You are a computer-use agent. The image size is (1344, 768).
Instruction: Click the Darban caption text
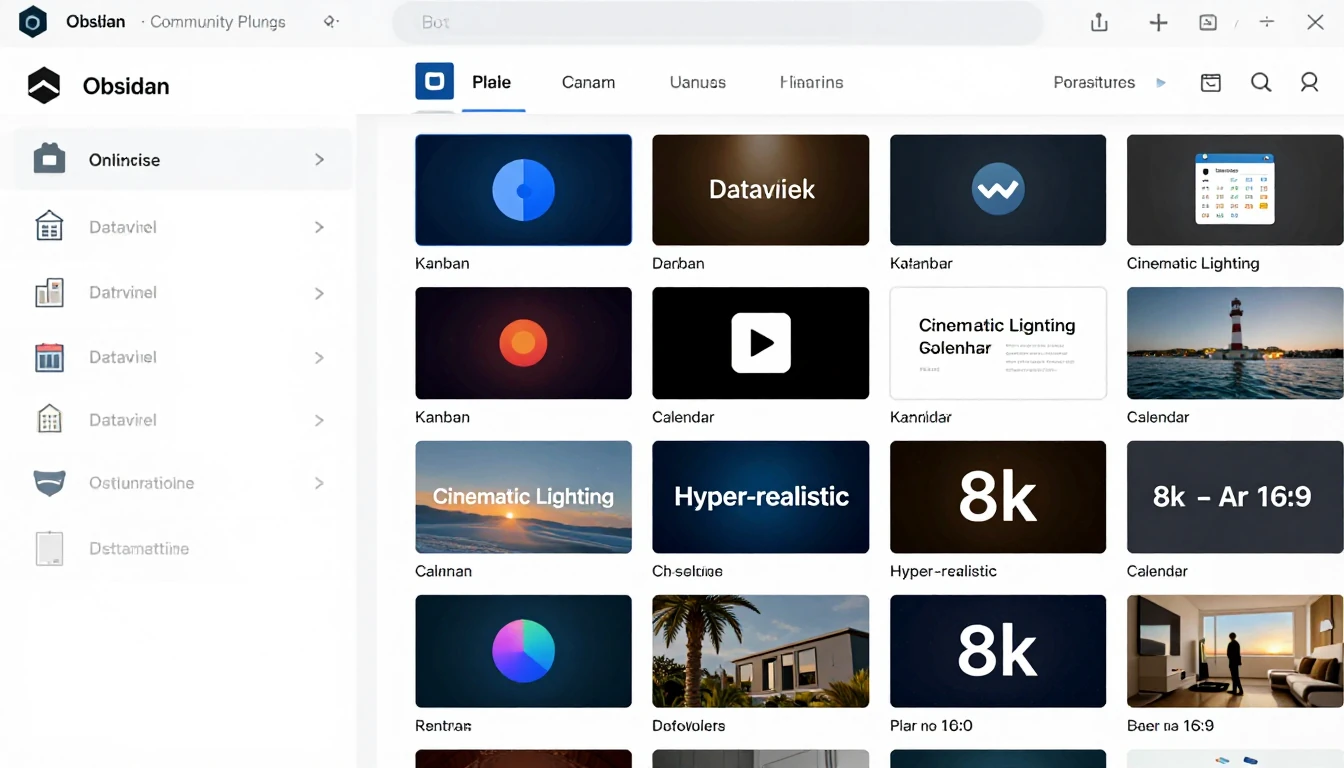(x=678, y=264)
